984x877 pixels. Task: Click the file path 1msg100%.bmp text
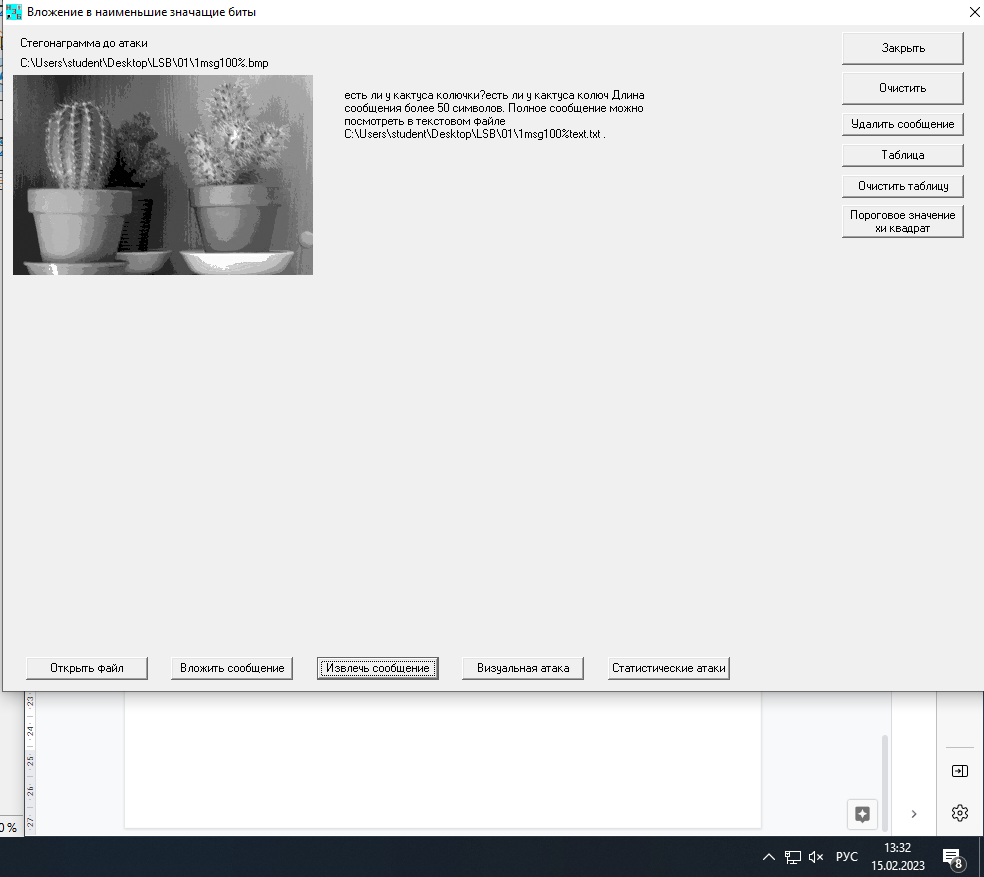coord(144,63)
